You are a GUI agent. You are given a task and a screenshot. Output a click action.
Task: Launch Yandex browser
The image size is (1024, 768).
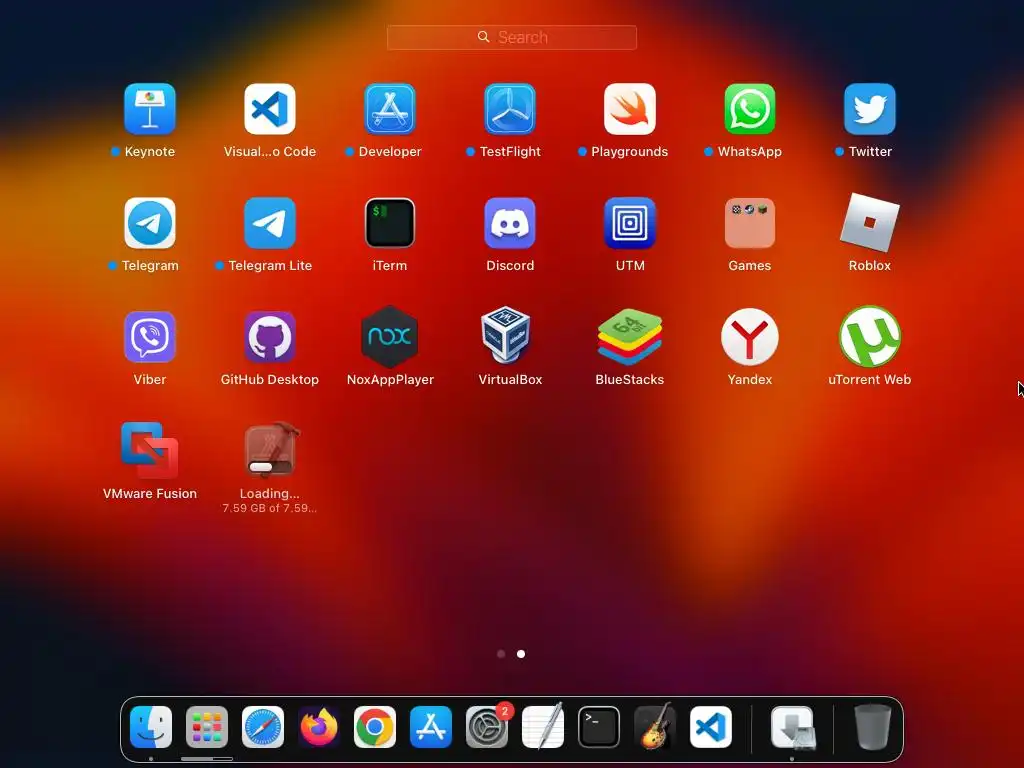(750, 337)
